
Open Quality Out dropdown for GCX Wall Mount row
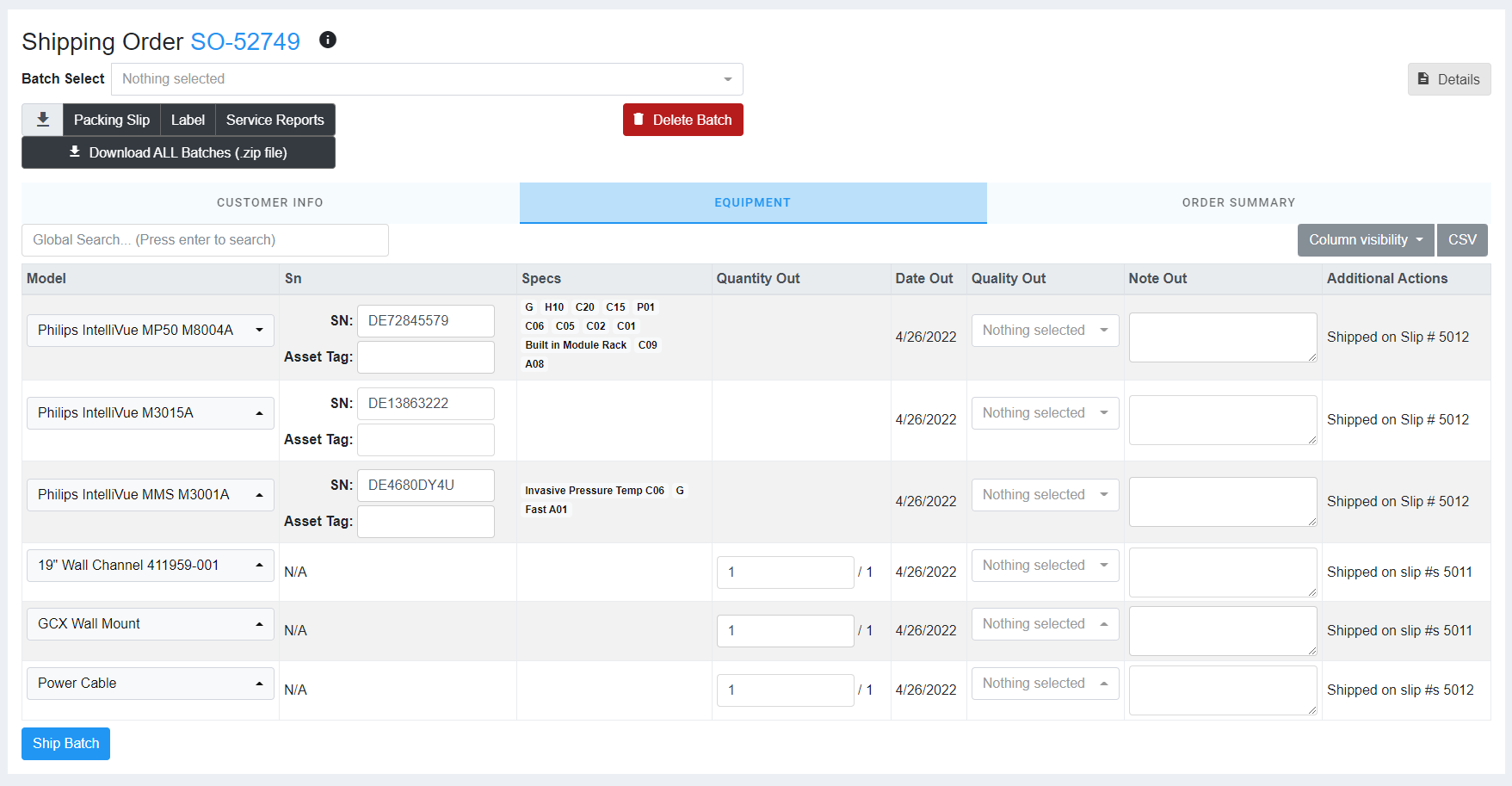coord(1046,624)
